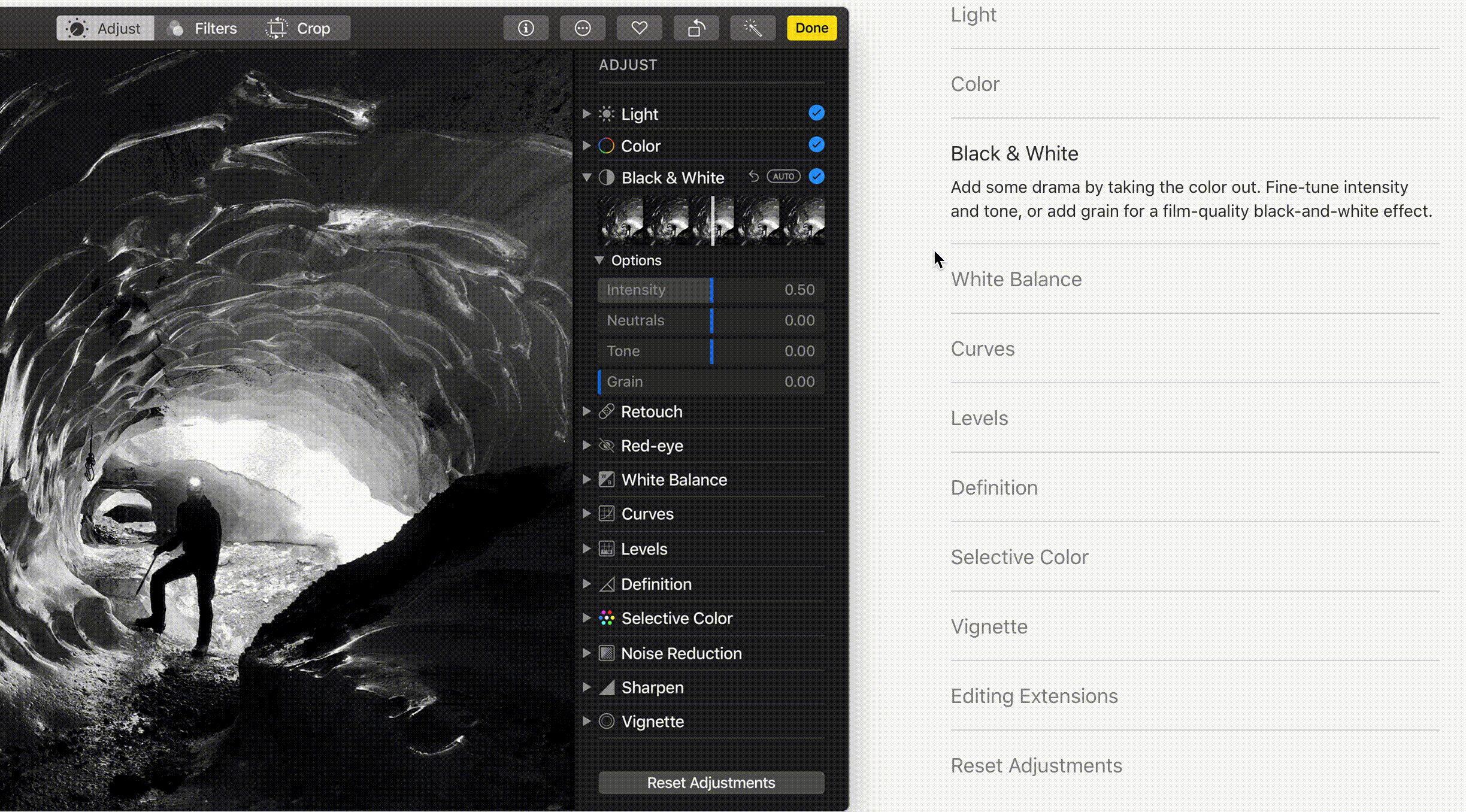Switch to the Filters tab

point(204,28)
